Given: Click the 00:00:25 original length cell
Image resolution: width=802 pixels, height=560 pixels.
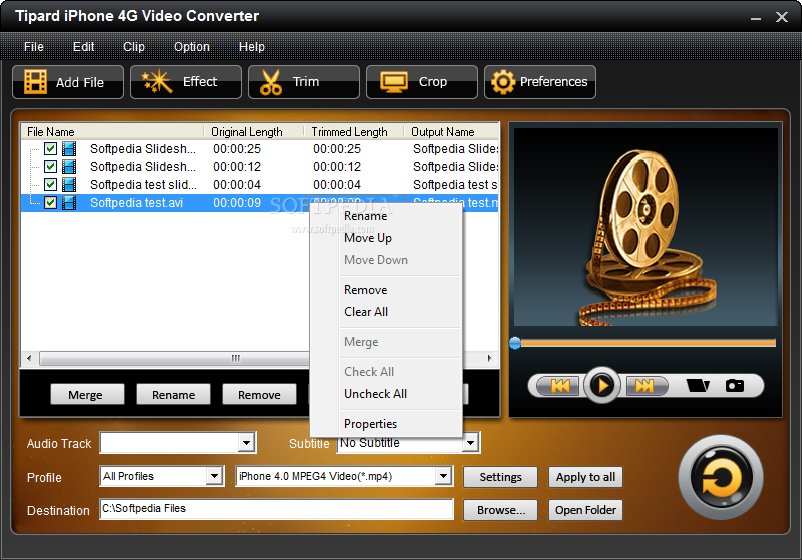Looking at the screenshot, I should (x=237, y=149).
